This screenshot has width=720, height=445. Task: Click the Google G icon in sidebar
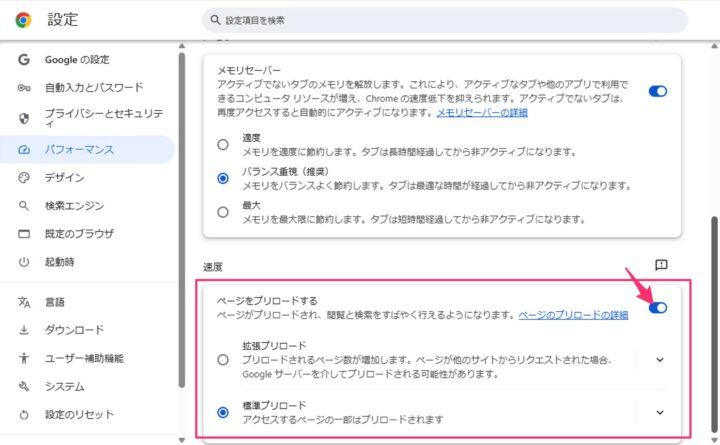24,59
